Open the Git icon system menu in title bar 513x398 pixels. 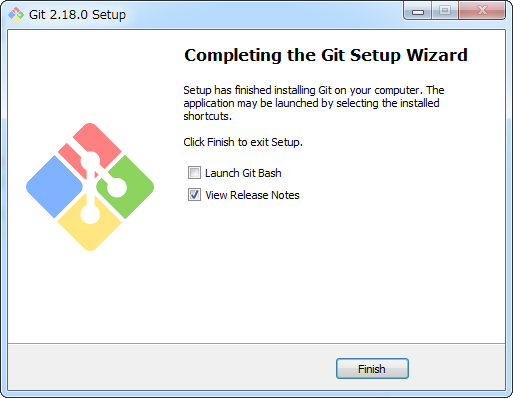(16, 15)
